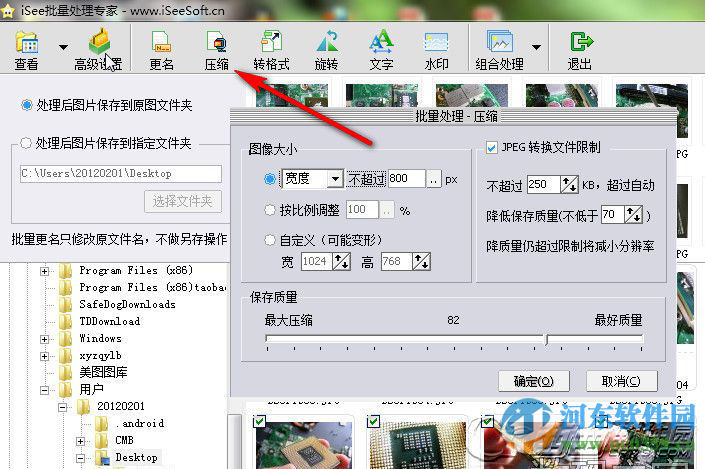Click the 宽 1024 custom width field
The image size is (705, 469).
click(x=317, y=261)
